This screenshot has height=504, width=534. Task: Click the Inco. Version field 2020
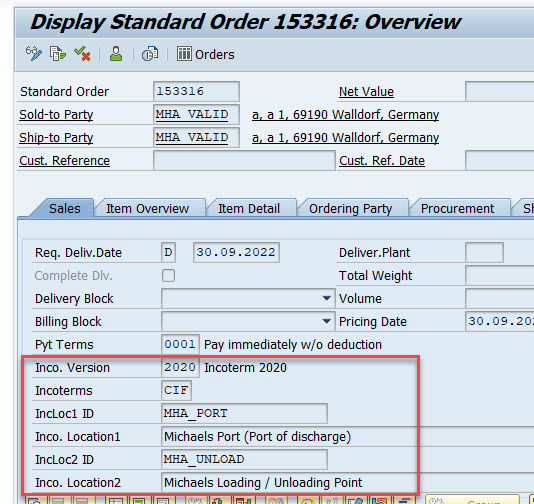(x=180, y=367)
